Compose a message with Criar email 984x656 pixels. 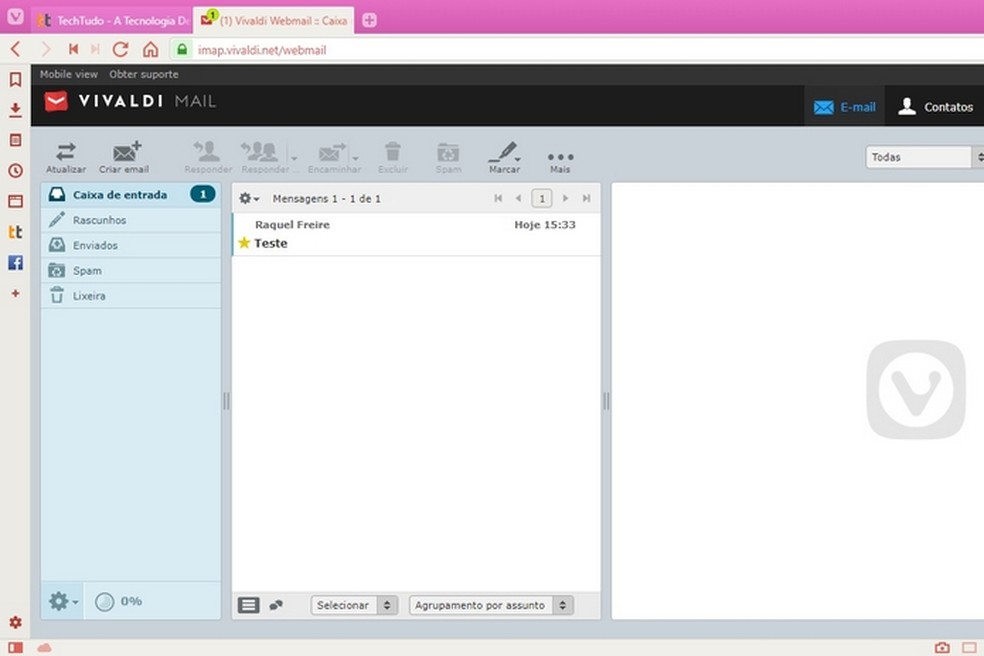(124, 158)
